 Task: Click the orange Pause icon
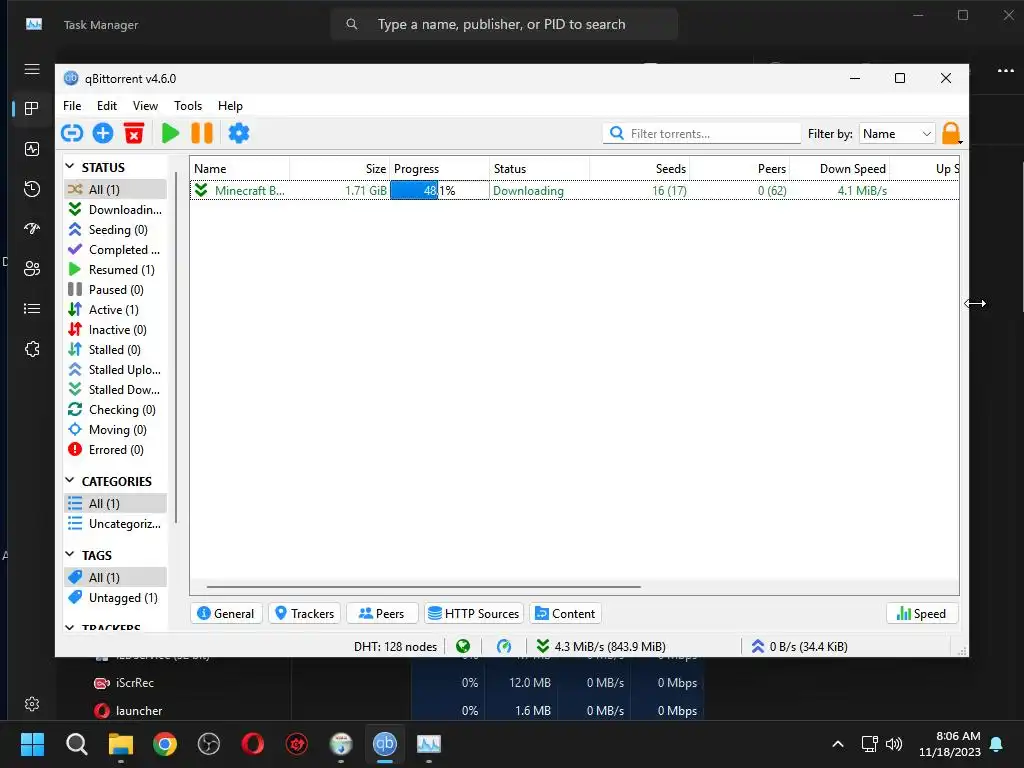(202, 133)
